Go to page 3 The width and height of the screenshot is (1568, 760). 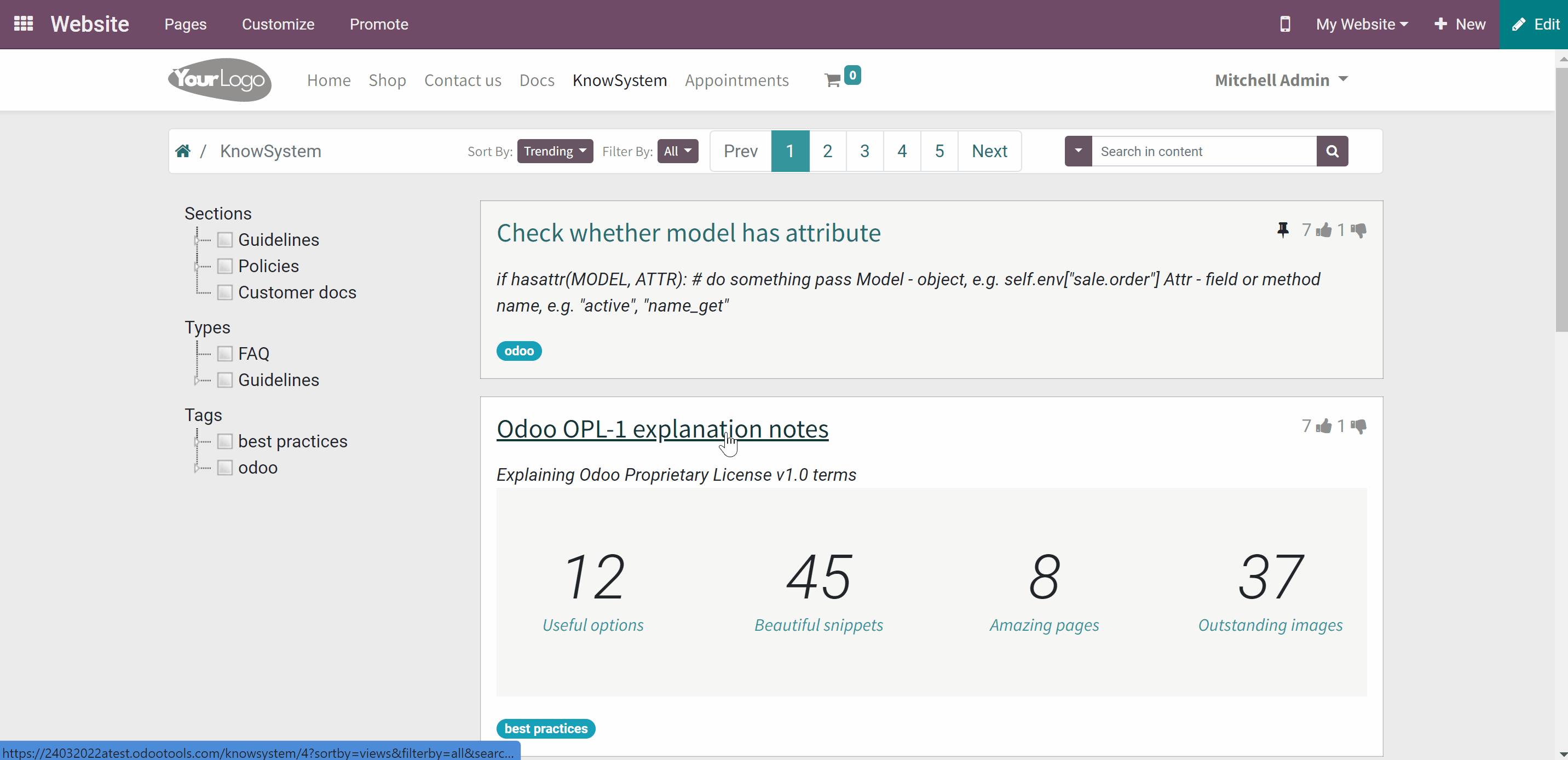pyautogui.click(x=864, y=151)
